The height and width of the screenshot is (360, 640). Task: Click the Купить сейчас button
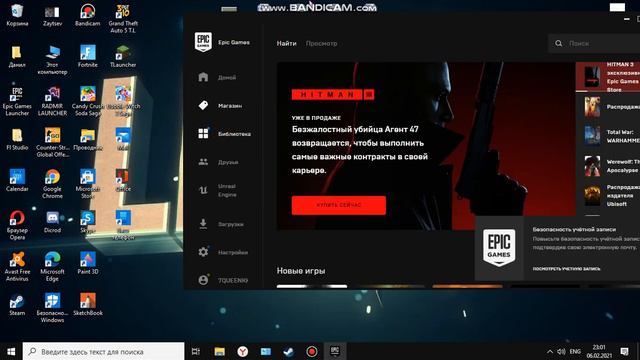[338, 205]
